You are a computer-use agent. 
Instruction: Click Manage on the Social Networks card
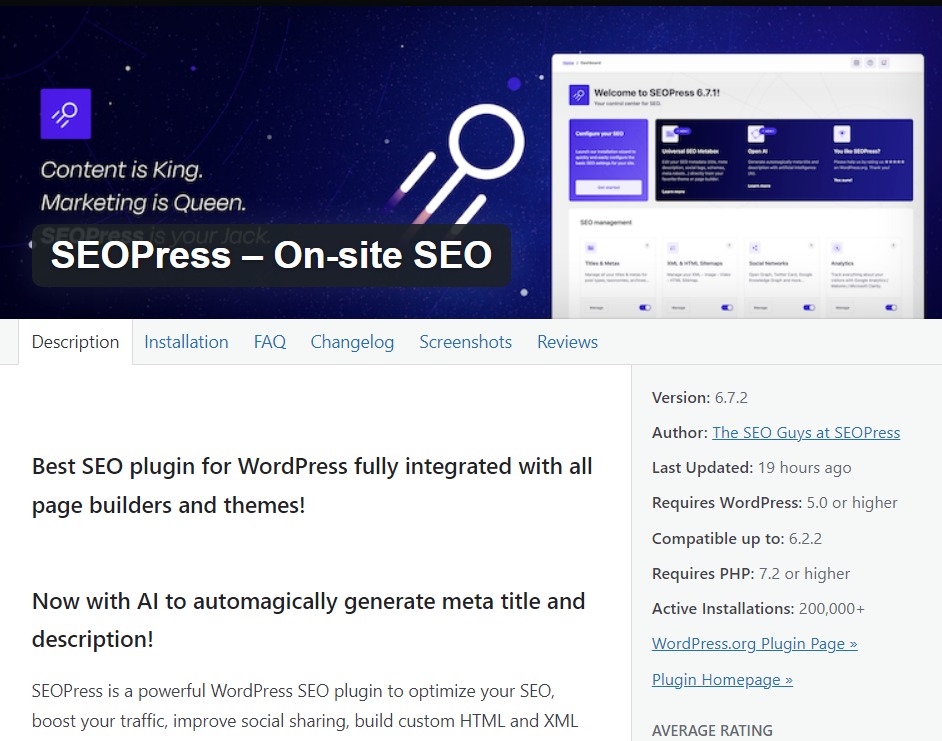[x=761, y=308]
